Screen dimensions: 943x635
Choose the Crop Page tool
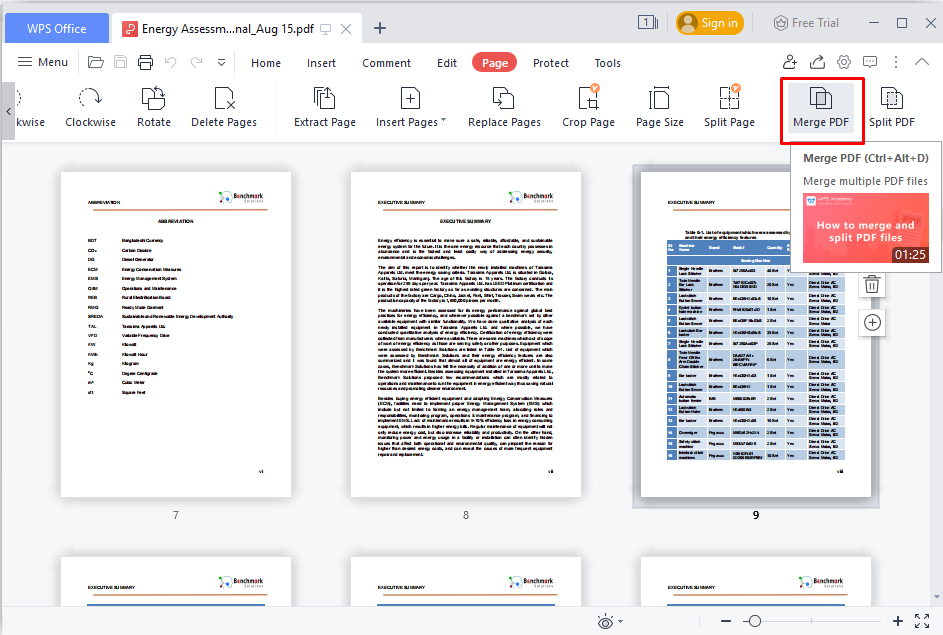[x=588, y=108]
